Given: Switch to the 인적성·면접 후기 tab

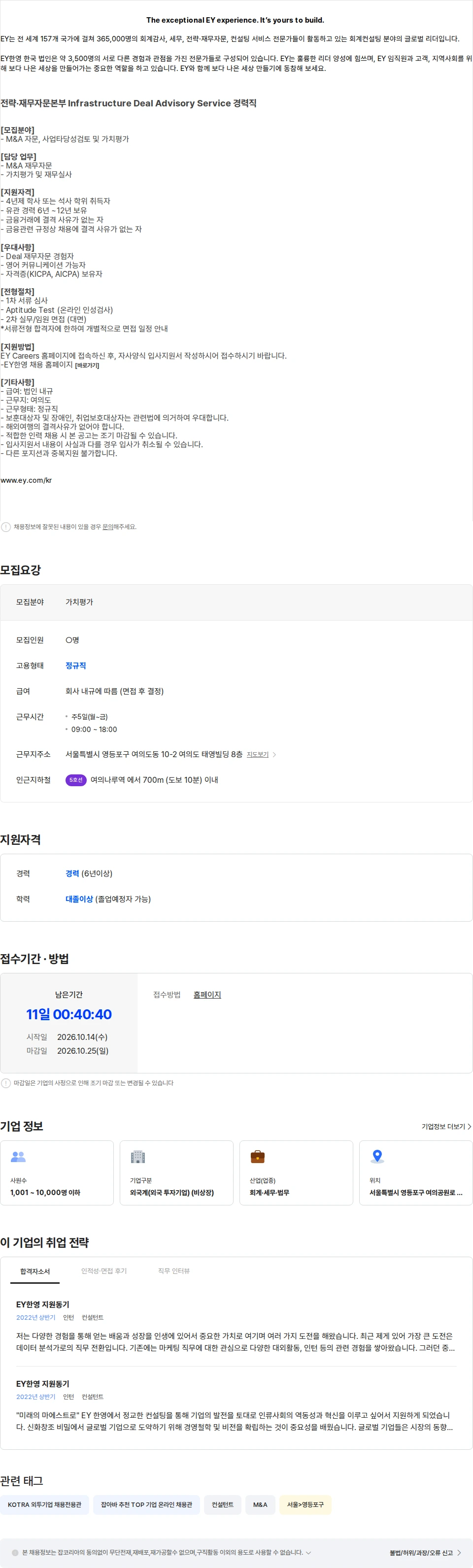Looking at the screenshot, I should pyautogui.click(x=104, y=1271).
